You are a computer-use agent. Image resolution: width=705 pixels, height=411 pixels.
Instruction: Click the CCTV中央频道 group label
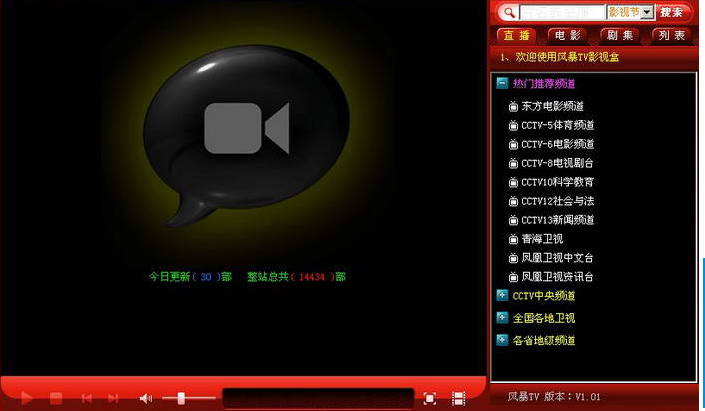[544, 295]
